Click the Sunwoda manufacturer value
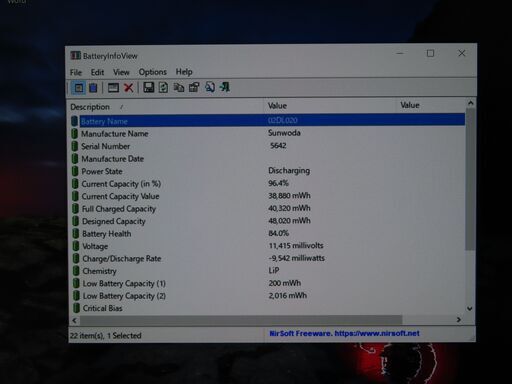The width and height of the screenshot is (512, 384). [284, 133]
